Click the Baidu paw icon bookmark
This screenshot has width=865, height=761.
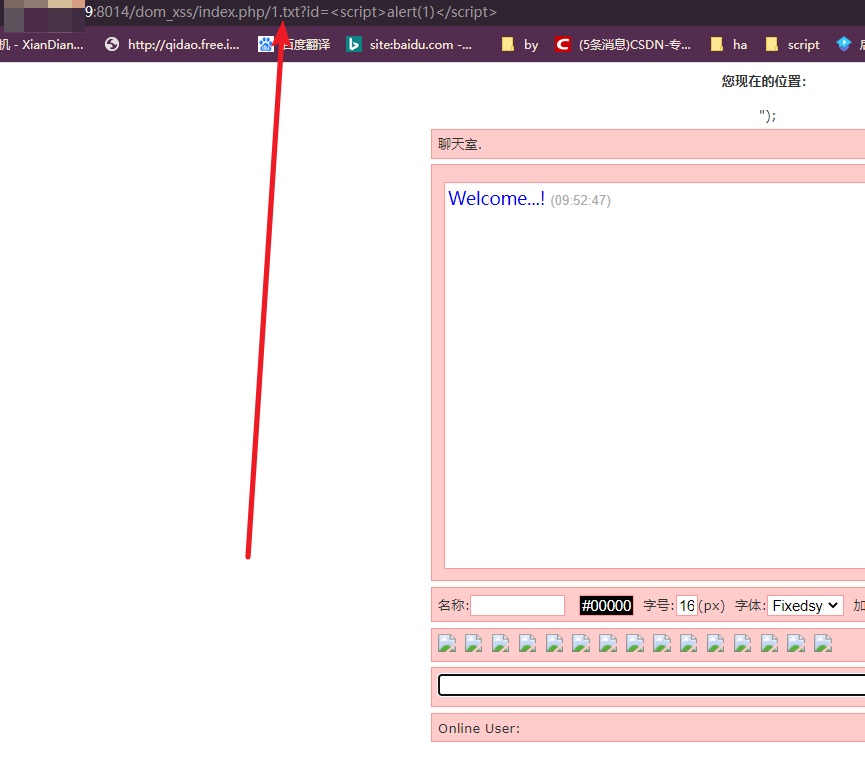[x=266, y=44]
